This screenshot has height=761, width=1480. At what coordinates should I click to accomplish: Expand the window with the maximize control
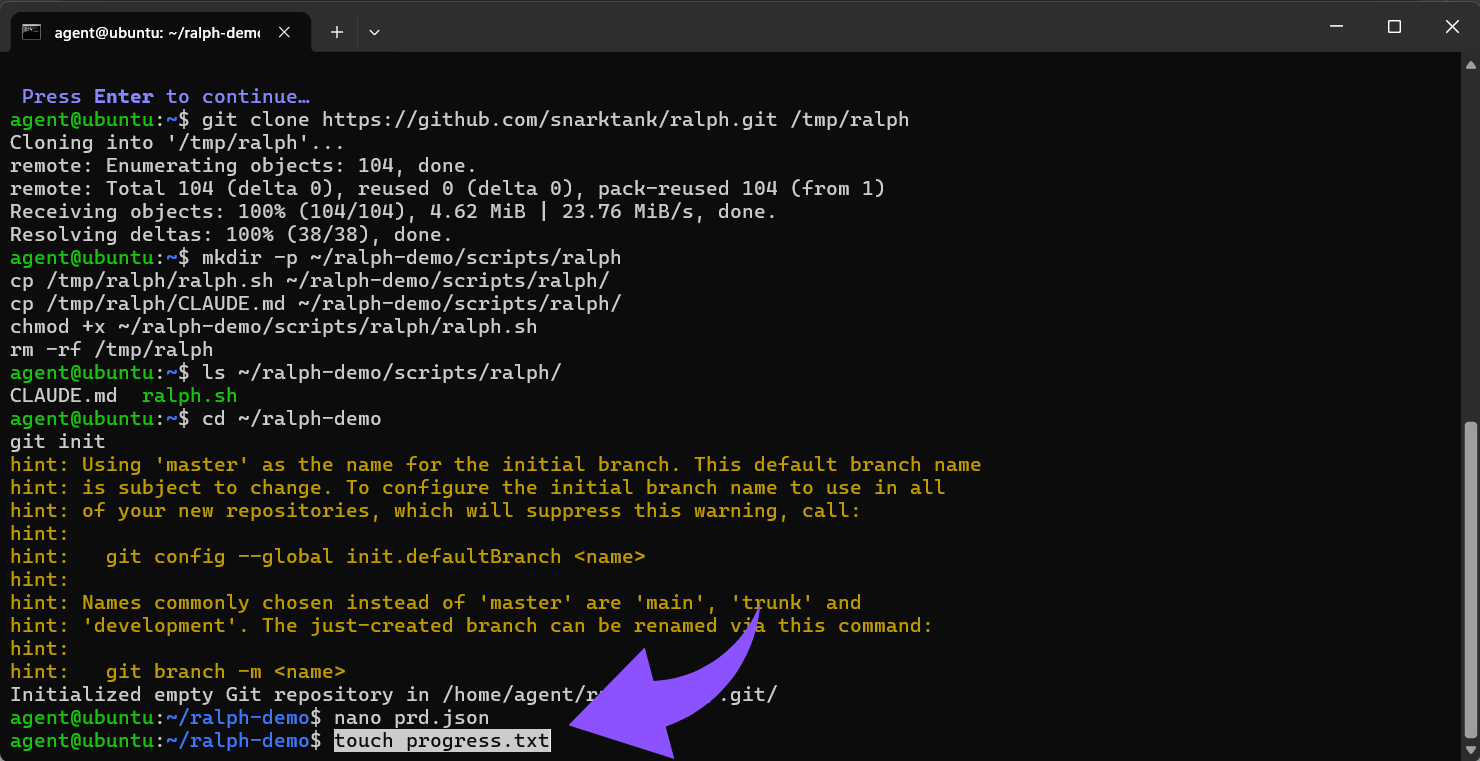[x=1393, y=26]
